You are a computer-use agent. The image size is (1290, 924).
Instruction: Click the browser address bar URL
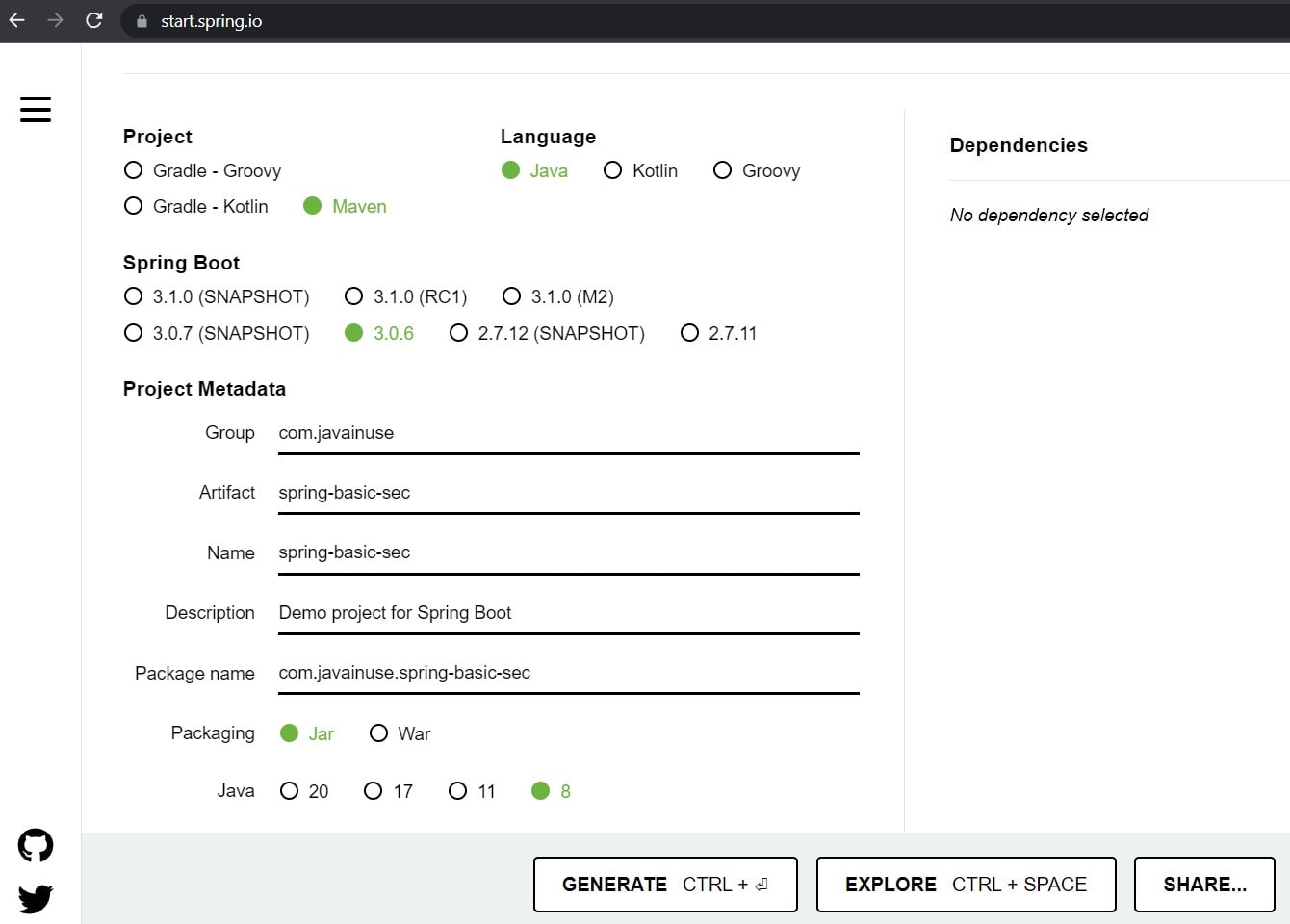[x=212, y=21]
